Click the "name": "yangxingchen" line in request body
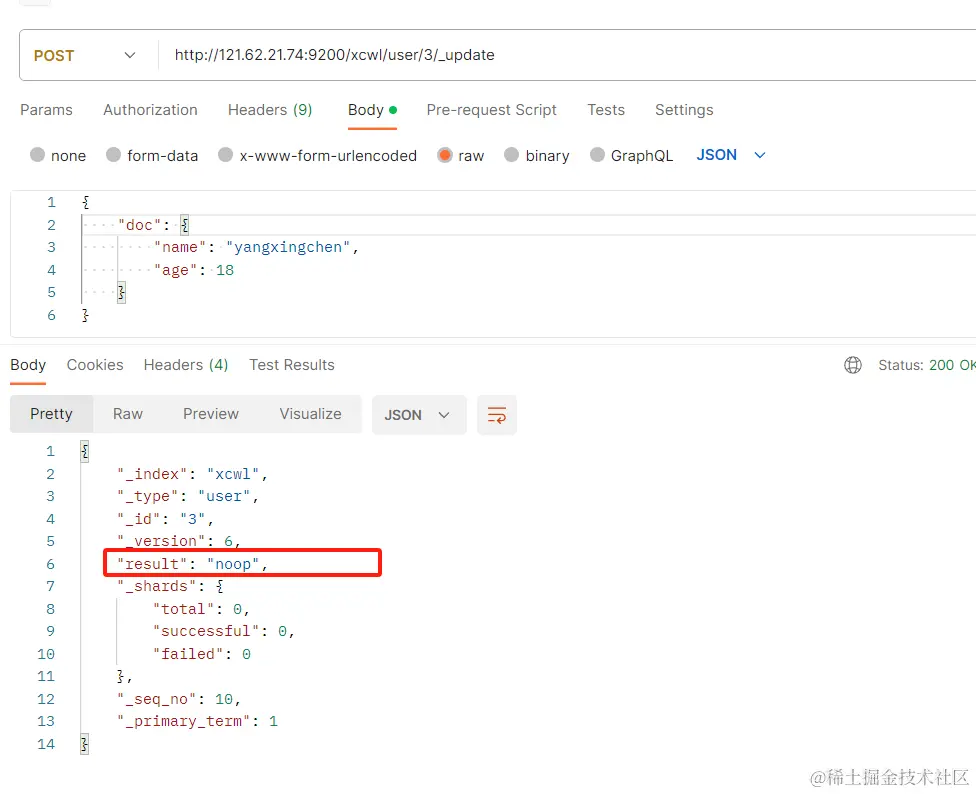The width and height of the screenshot is (976, 794). [256, 248]
